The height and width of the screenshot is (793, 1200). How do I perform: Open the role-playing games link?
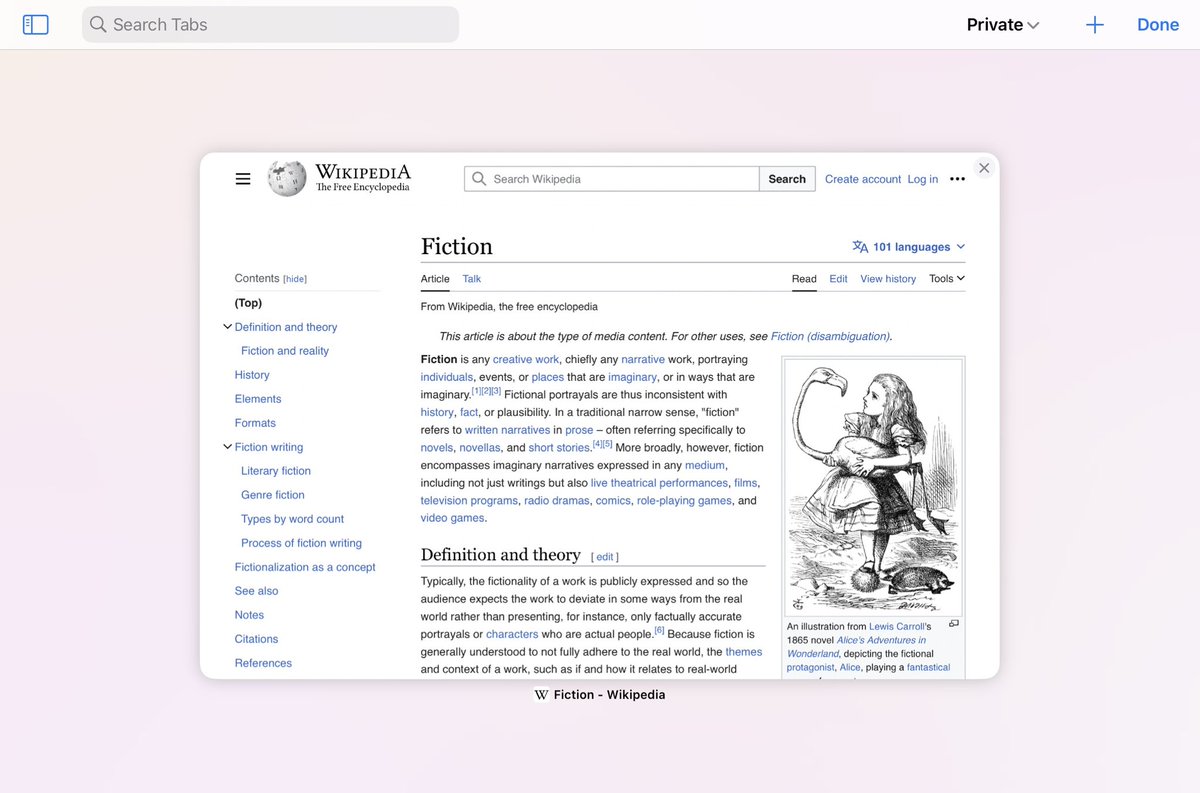[x=684, y=501]
